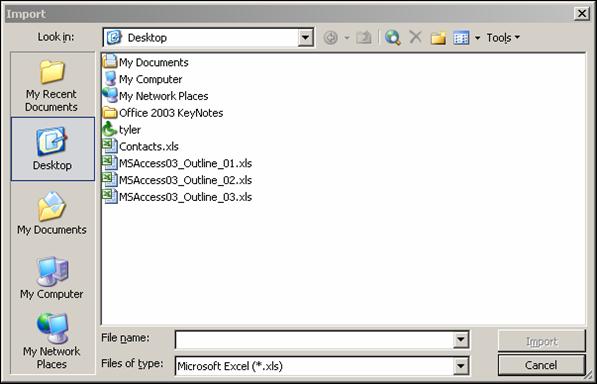Image resolution: width=597 pixels, height=384 pixels.
Task: Click the MSAccess03_Outline_03.xls file name
Action: coord(185,197)
